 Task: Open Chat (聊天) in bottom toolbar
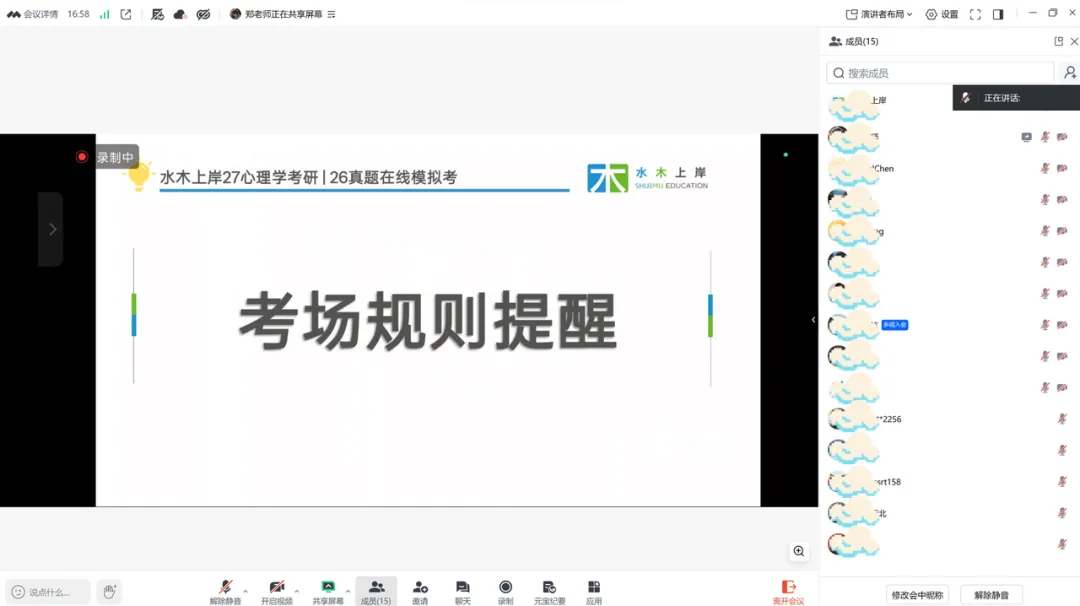pos(463,592)
